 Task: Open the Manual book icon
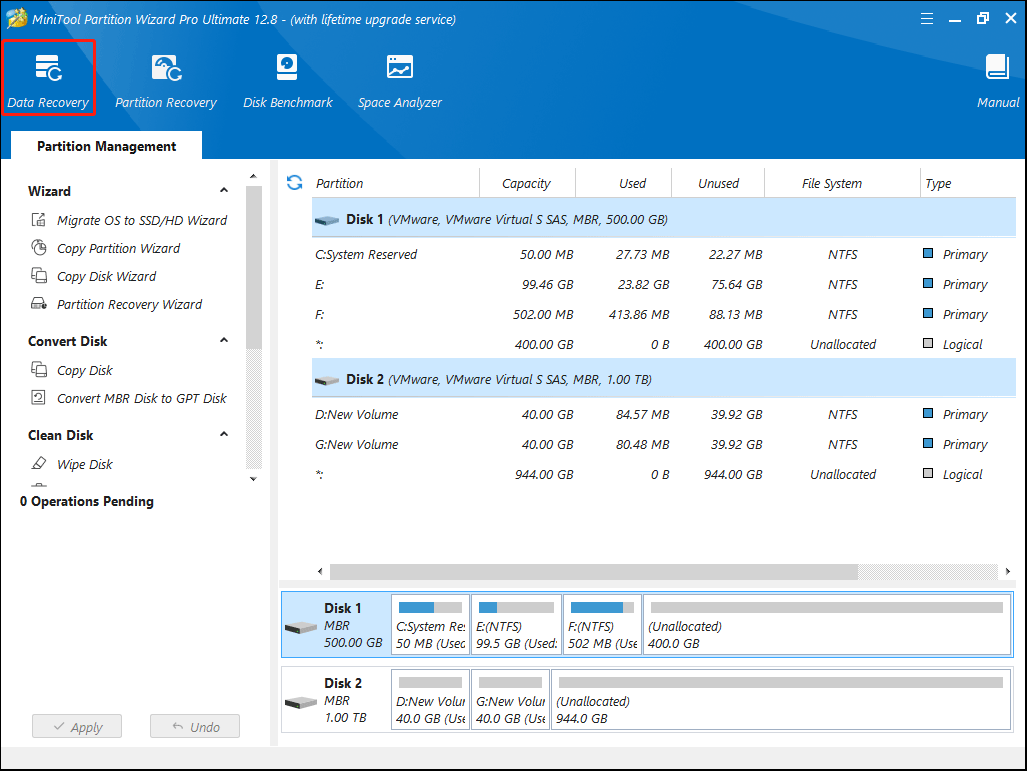pos(998,67)
